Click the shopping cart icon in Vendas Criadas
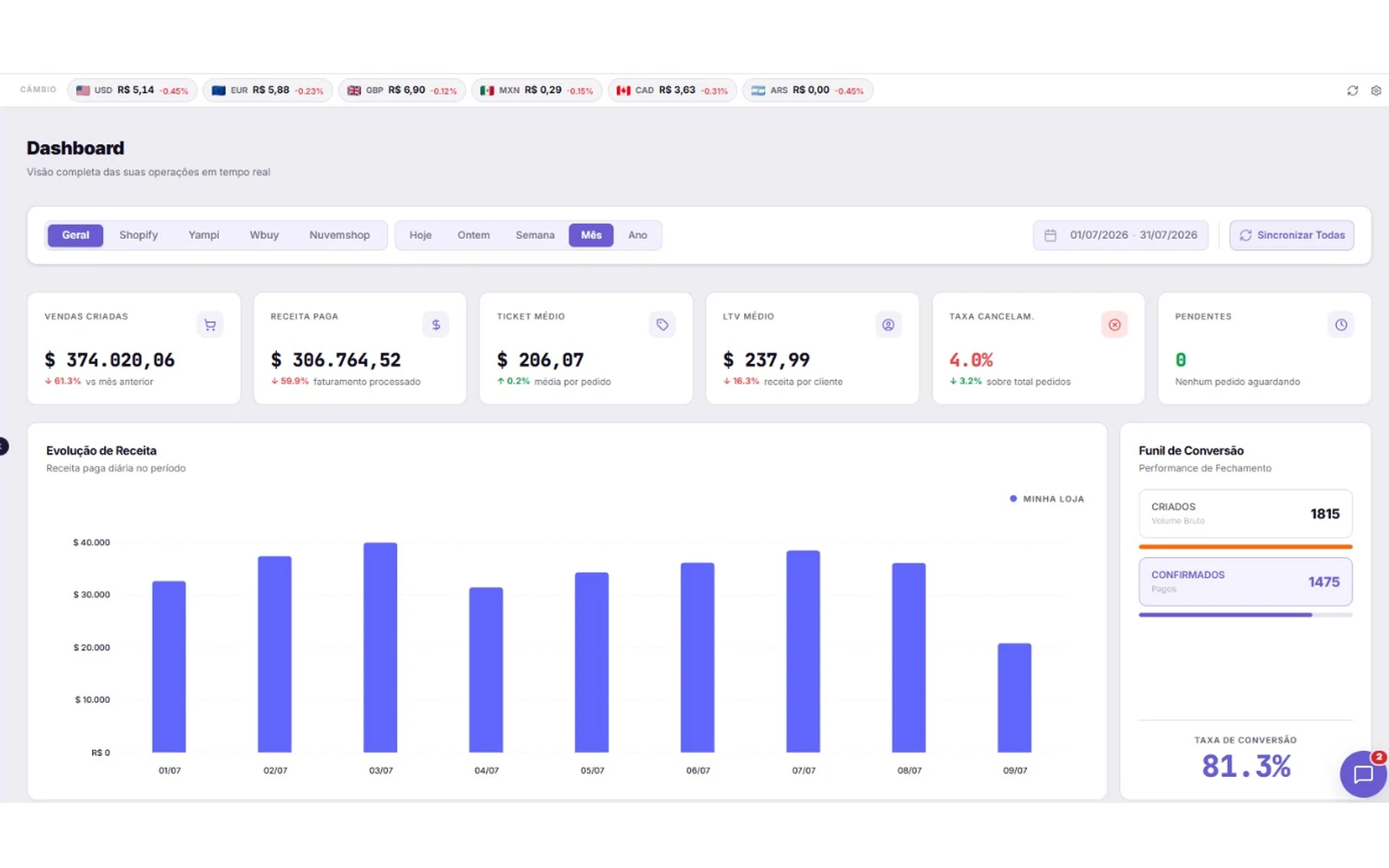This screenshot has width=1389, height=868. coord(210,325)
